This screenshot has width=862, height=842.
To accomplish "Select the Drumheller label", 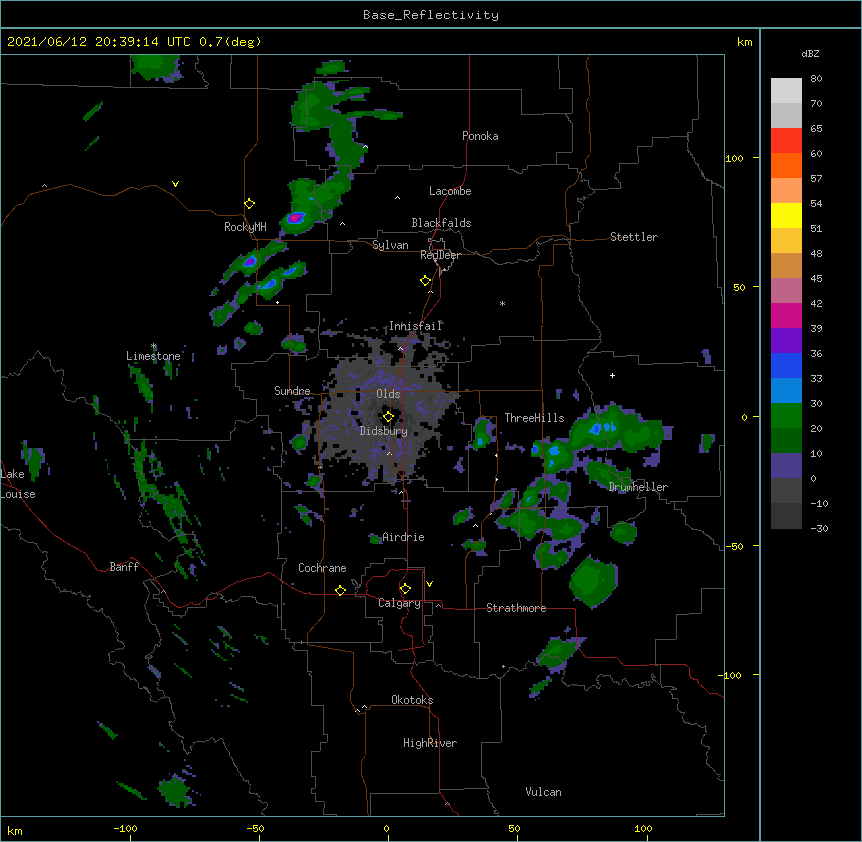I will (x=638, y=487).
